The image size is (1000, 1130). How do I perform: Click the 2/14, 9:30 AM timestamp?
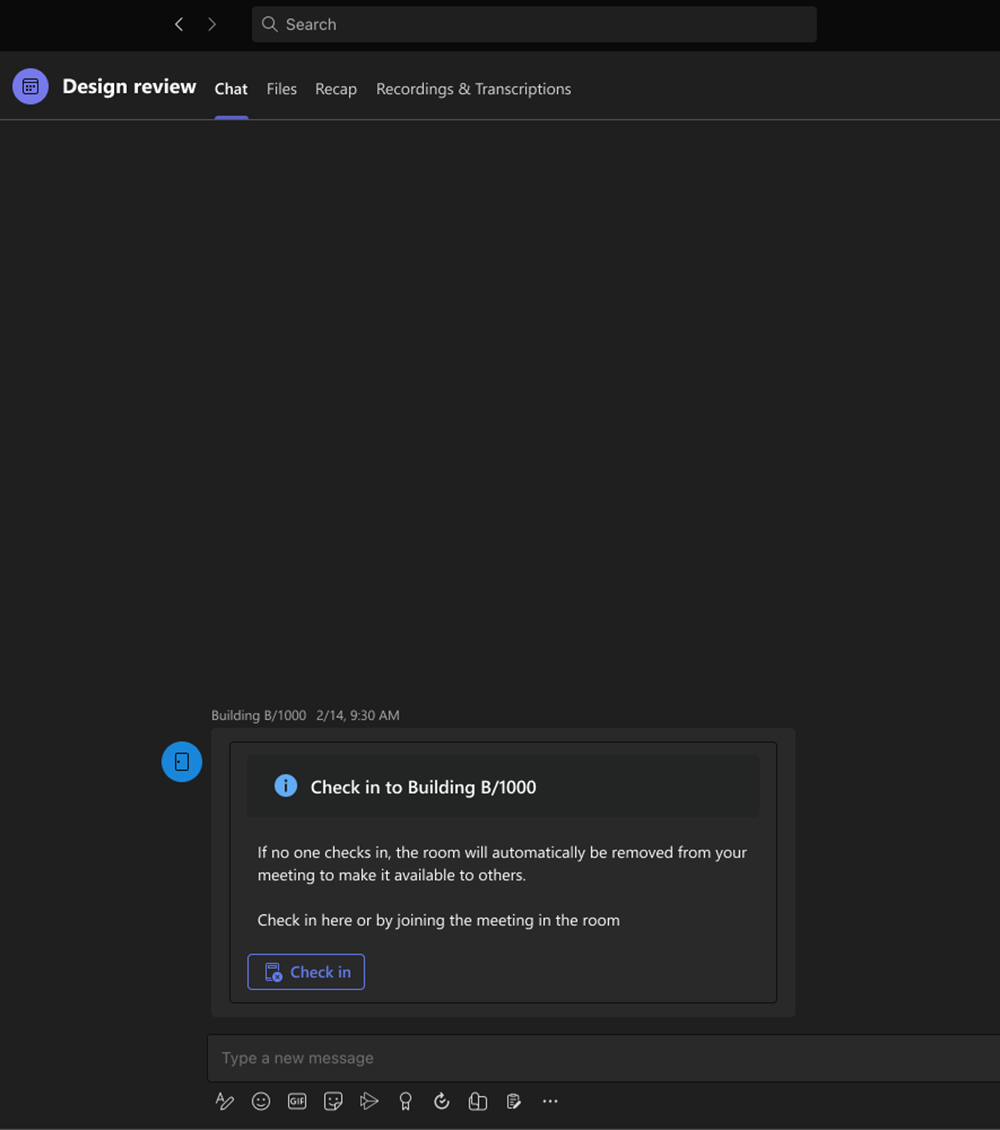click(x=357, y=716)
